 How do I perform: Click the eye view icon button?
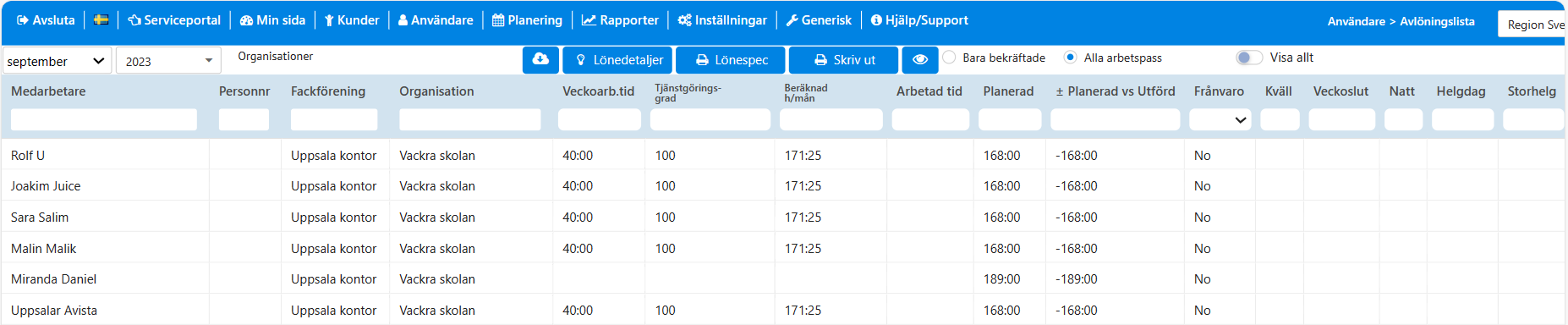[920, 60]
